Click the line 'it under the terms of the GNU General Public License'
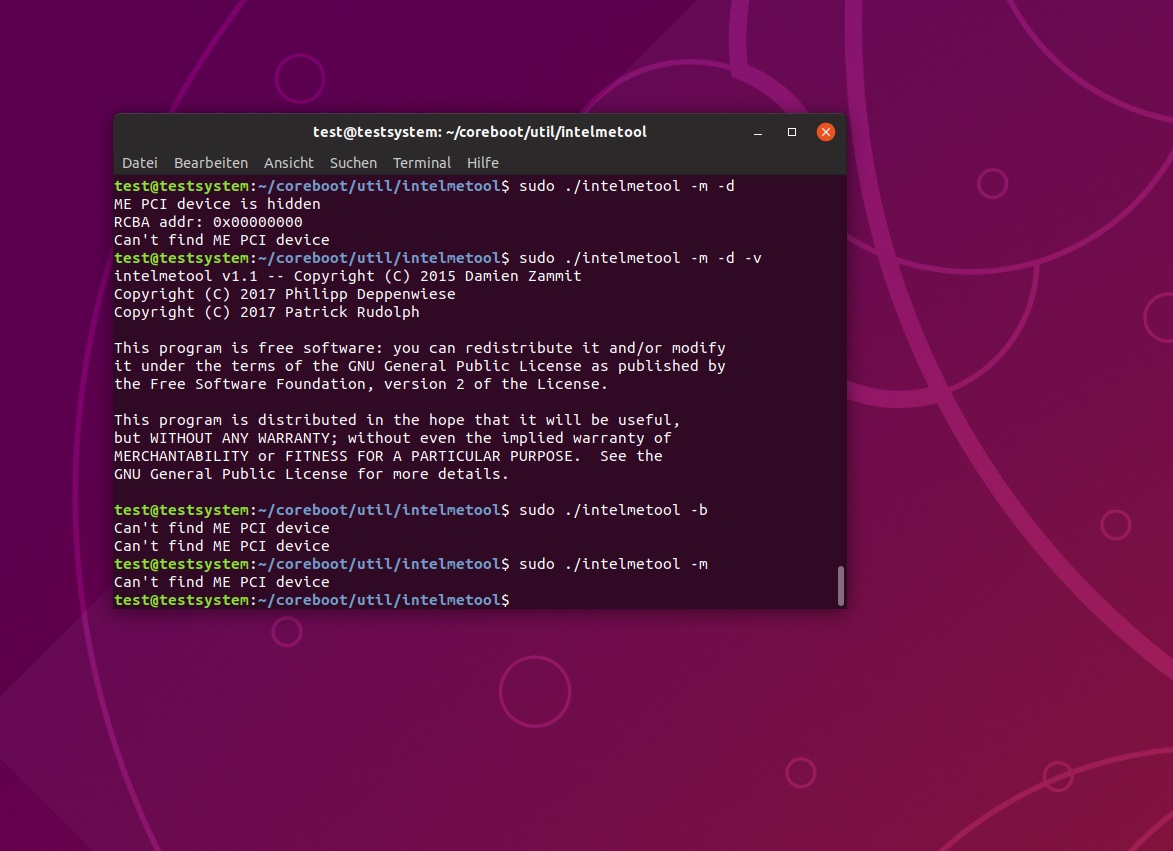Screen dimensions: 1173x851 tap(420, 366)
